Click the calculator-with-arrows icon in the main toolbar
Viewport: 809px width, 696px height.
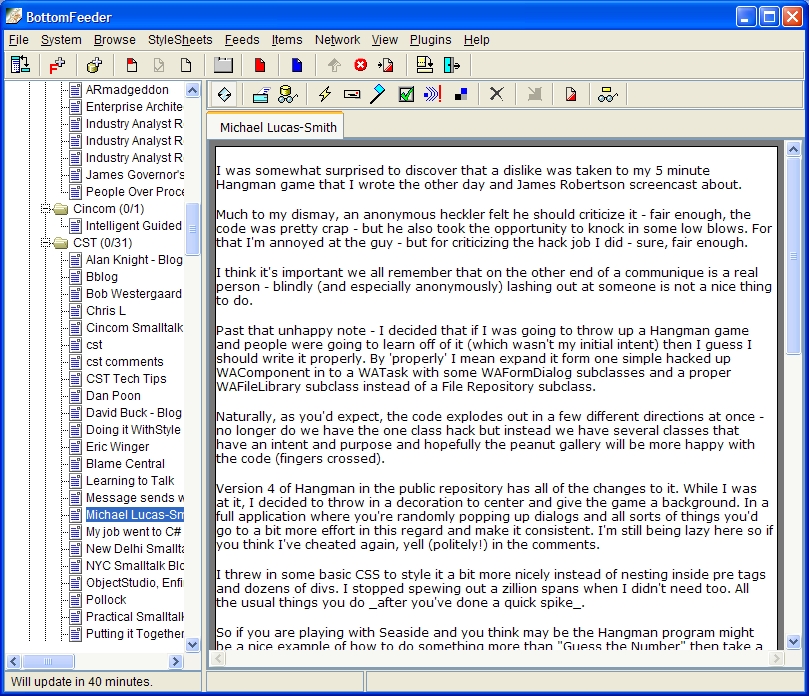[x=21, y=65]
